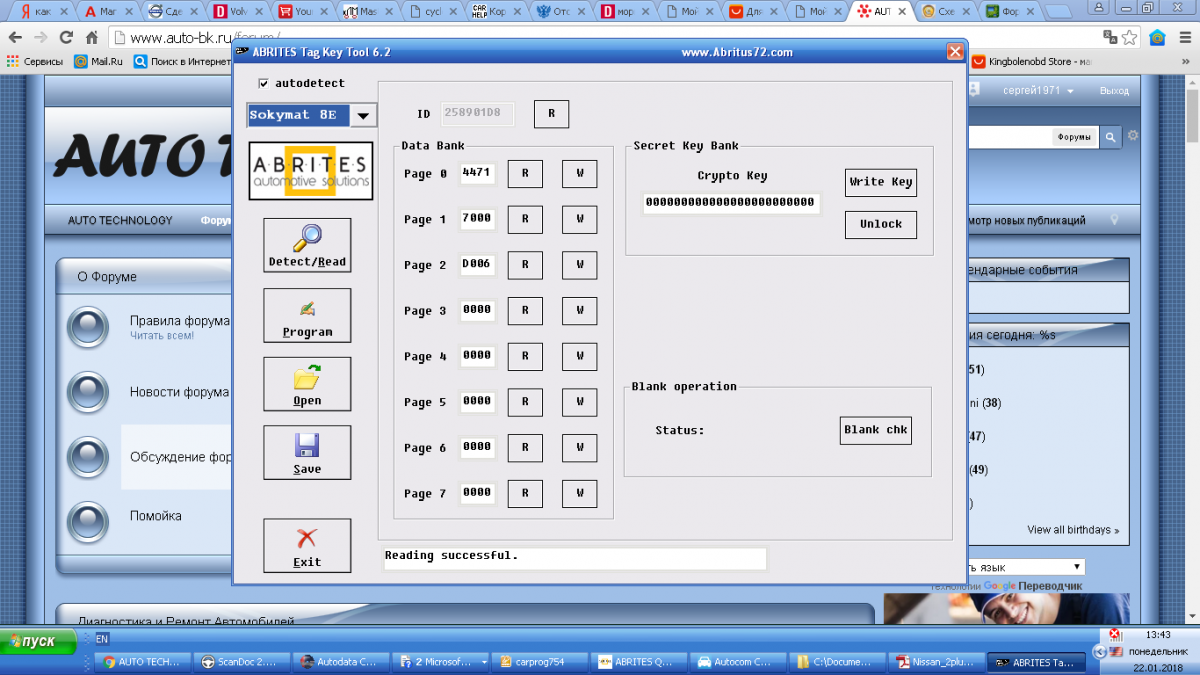Click the Page 0 value field 4471
This screenshot has height=675, width=1200.
tap(477, 173)
